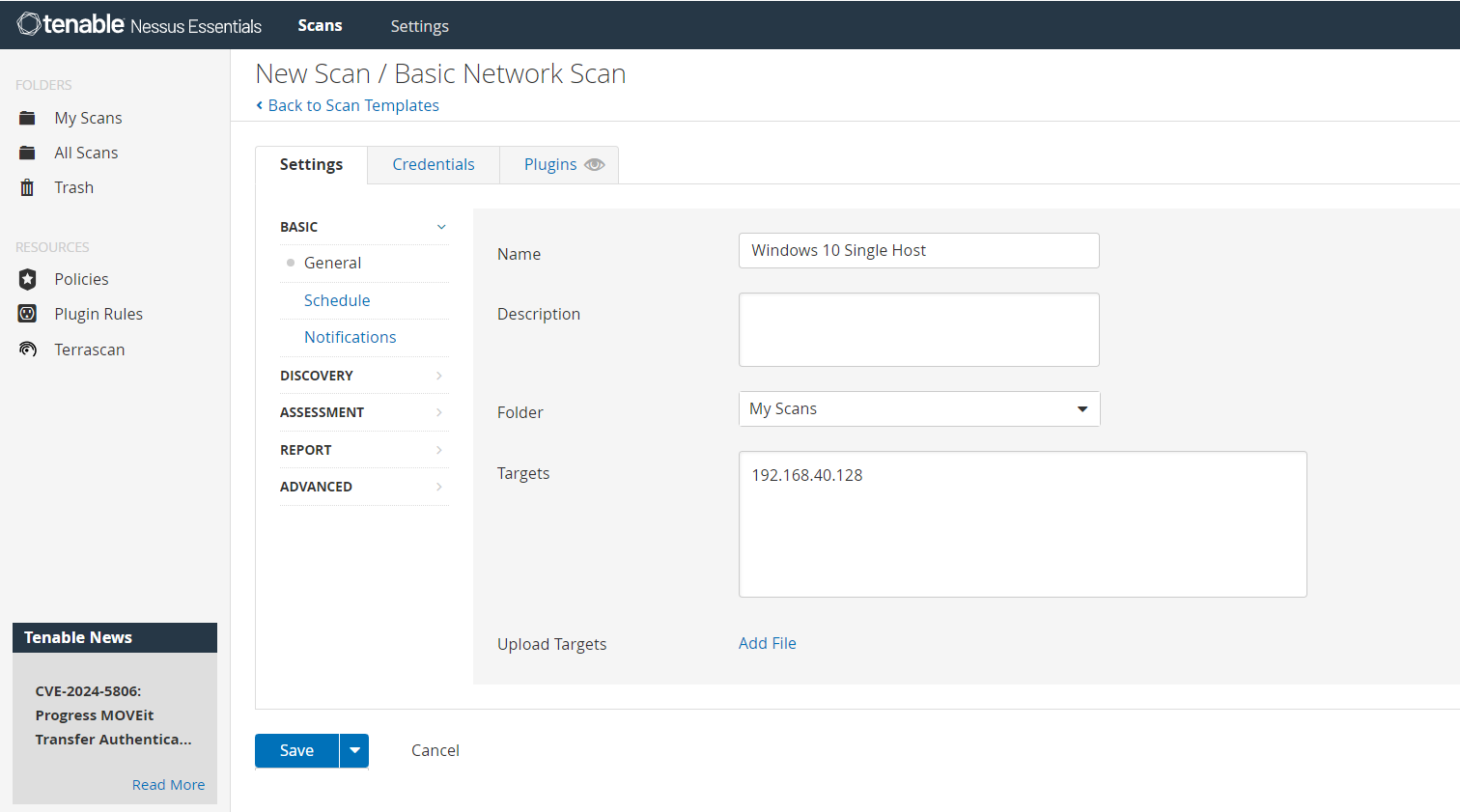Screen dimensions: 1460x812
Task: Open All Scans in sidebar
Action: 86,153
